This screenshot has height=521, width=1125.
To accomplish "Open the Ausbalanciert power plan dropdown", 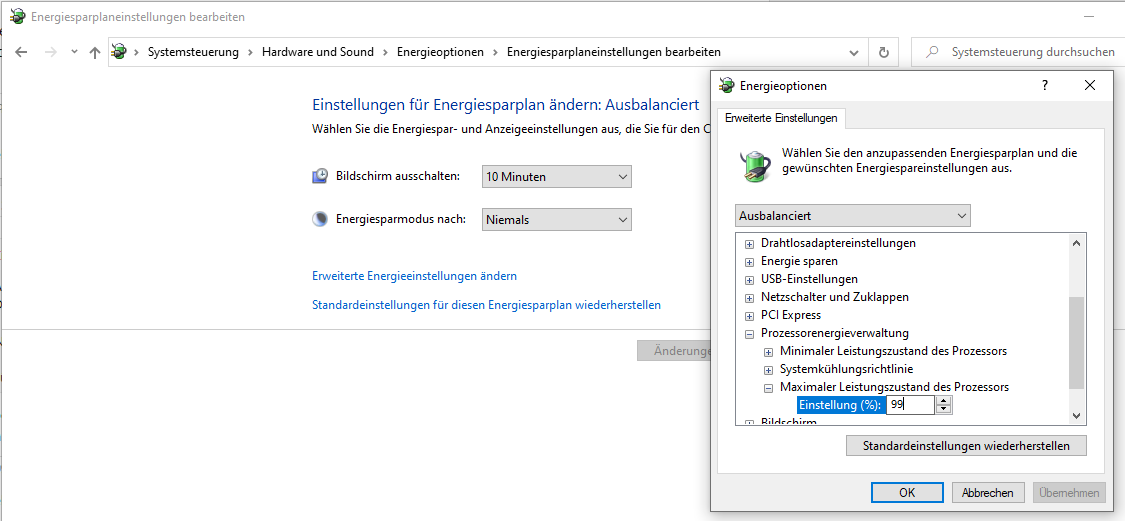I will [x=852, y=216].
